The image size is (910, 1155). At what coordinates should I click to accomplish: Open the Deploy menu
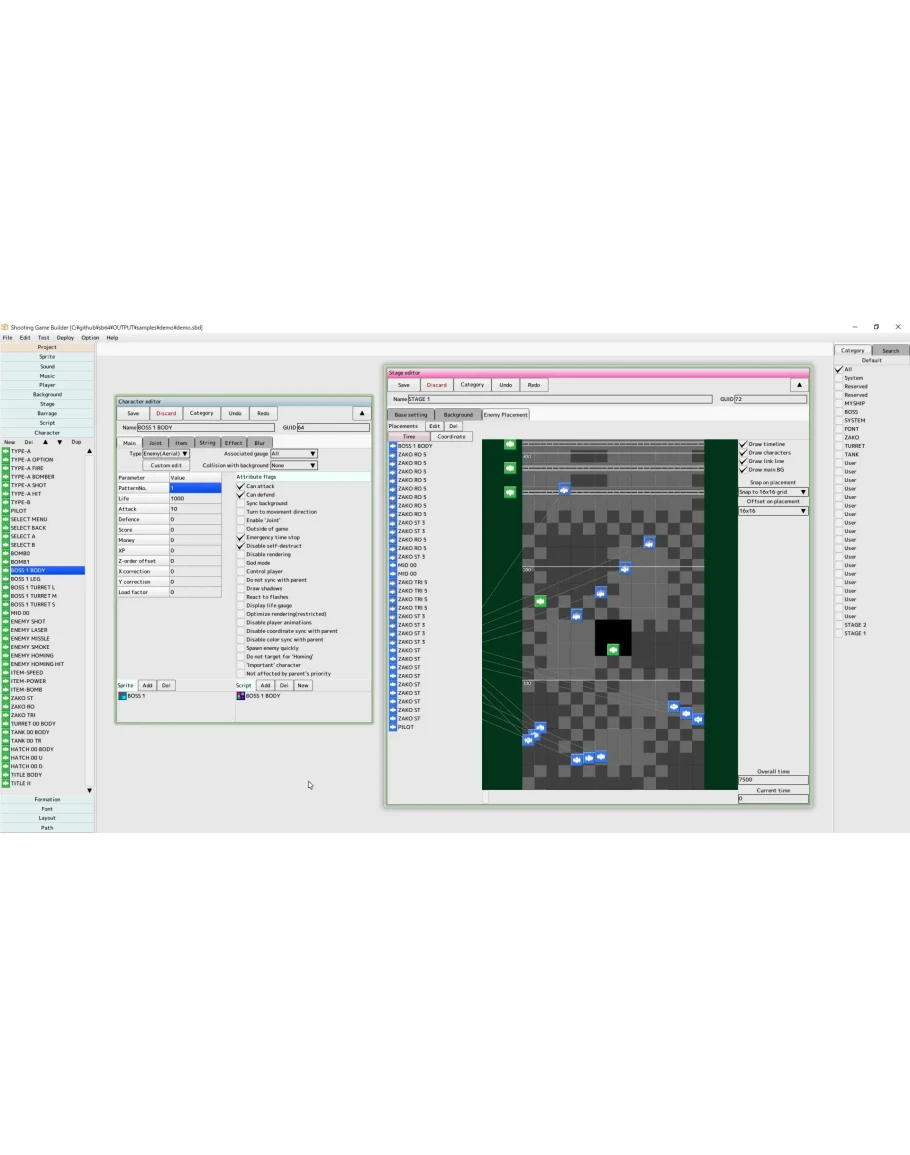pos(65,338)
